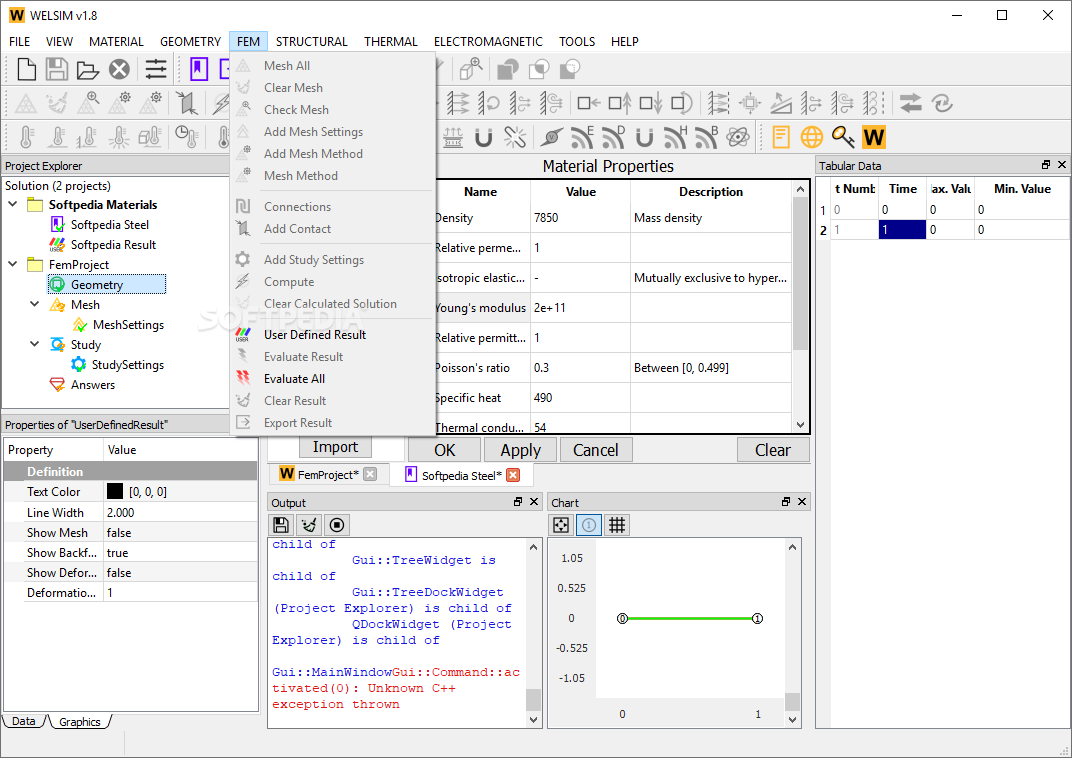
Task: Click the box with left arrow icon
Action: pos(589,103)
